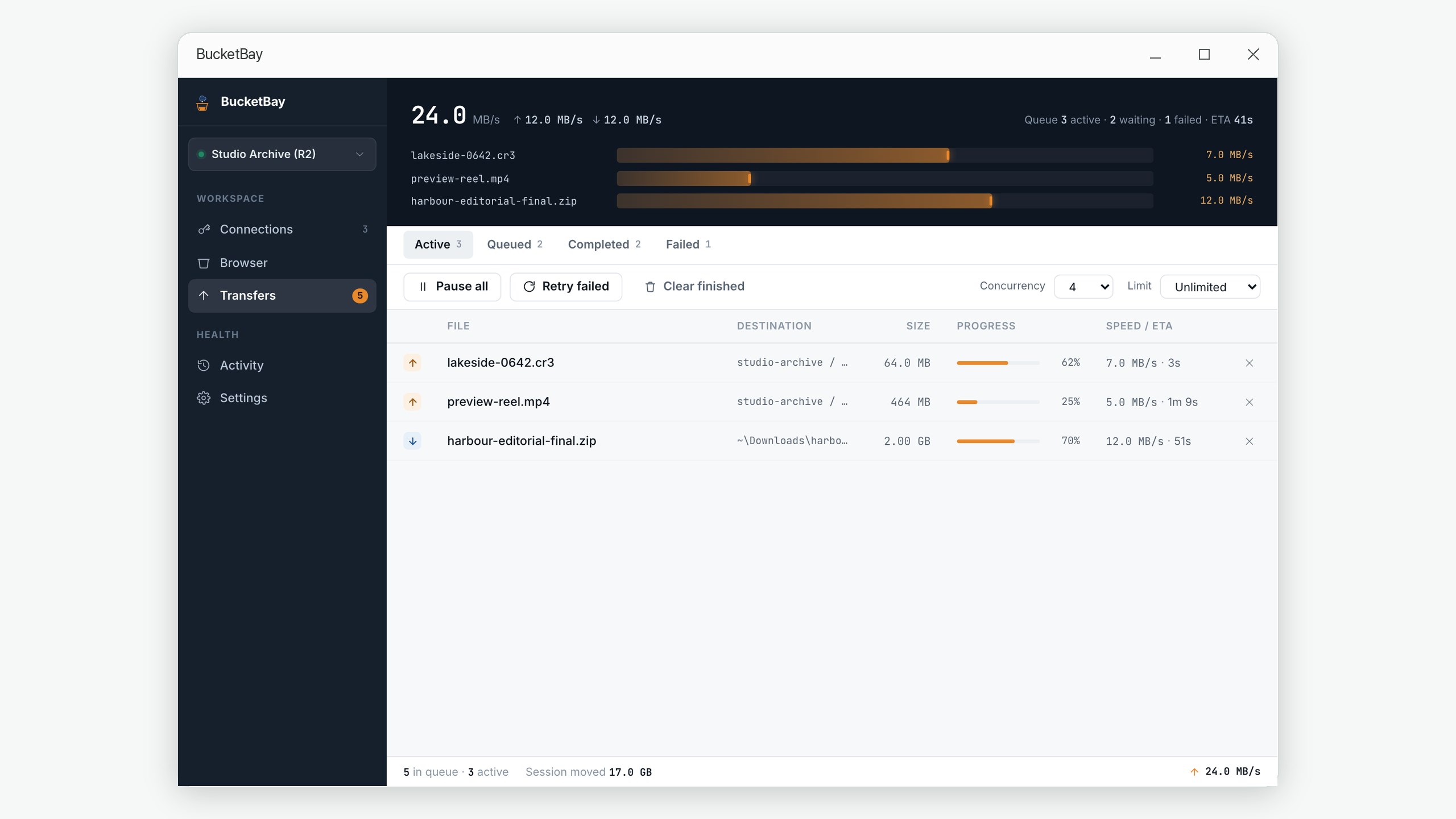Click the FILE column header
The width and height of the screenshot is (1456, 819).
[x=458, y=326]
